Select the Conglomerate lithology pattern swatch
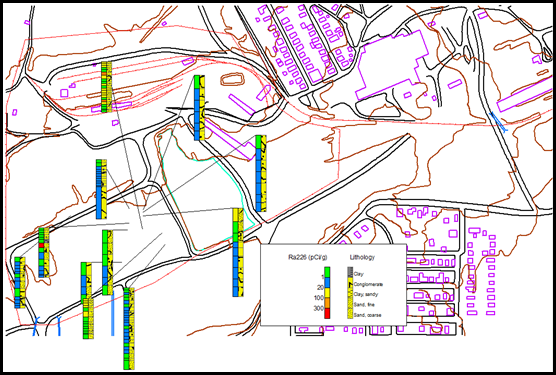The height and width of the screenshot is (375, 556). 350,283
